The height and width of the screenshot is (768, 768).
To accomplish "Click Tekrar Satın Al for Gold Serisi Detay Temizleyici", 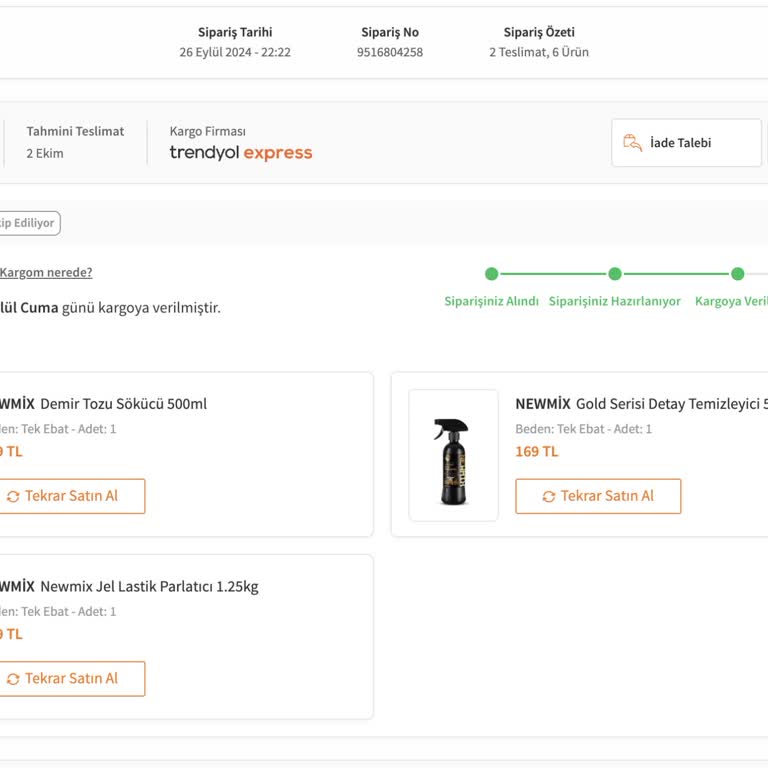I will pyautogui.click(x=598, y=496).
